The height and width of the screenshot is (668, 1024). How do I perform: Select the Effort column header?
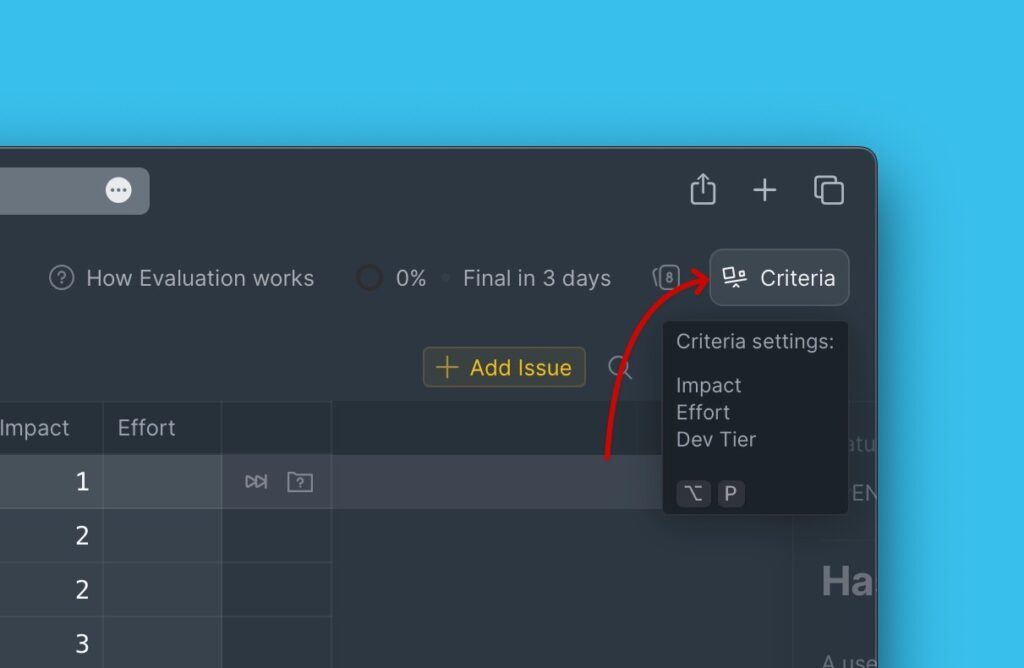pos(147,428)
